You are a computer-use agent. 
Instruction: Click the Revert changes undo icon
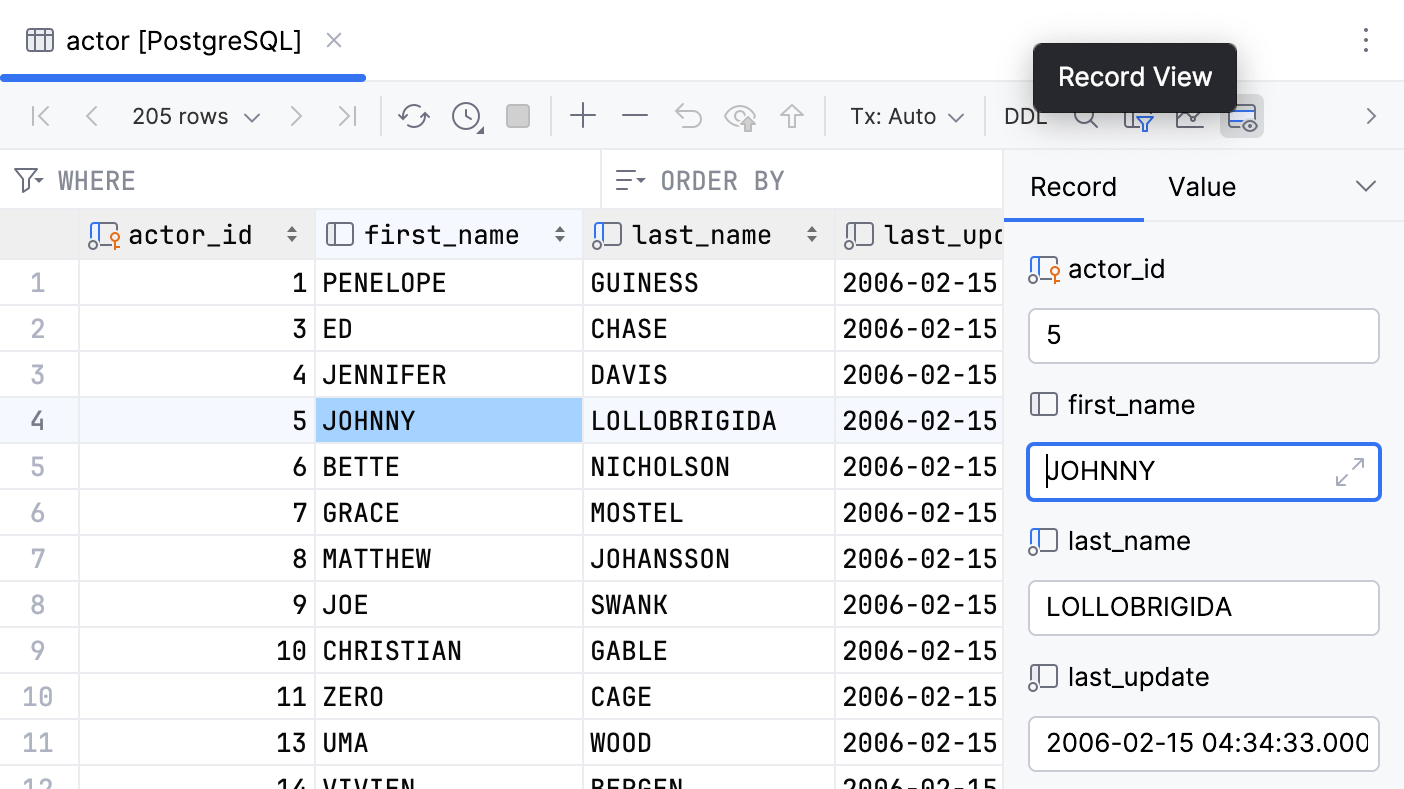click(x=688, y=117)
